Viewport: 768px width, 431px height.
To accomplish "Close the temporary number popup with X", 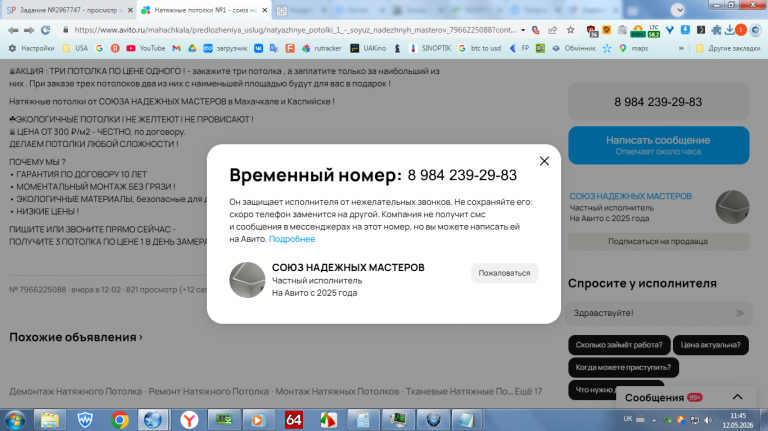I will pyautogui.click(x=544, y=161).
